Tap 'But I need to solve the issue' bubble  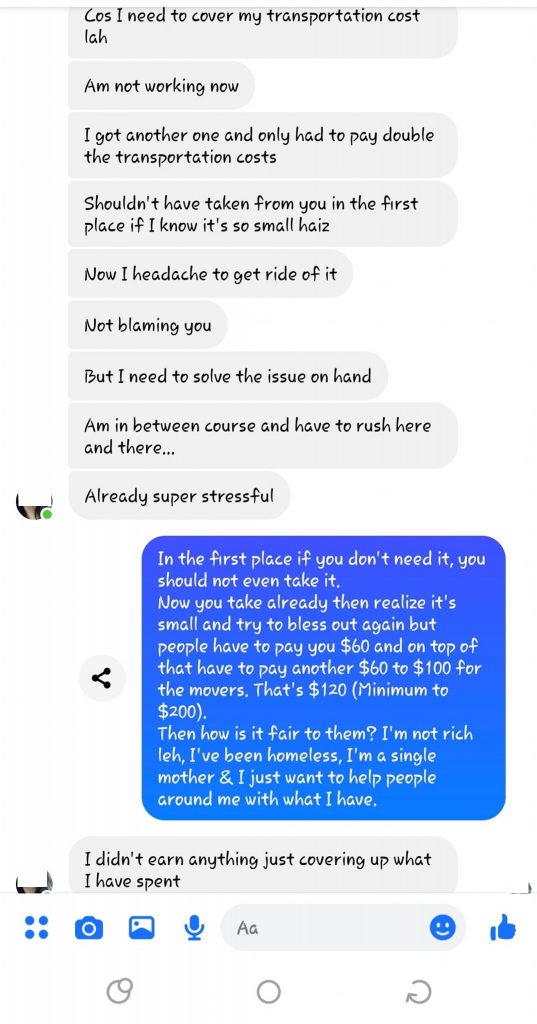[228, 376]
